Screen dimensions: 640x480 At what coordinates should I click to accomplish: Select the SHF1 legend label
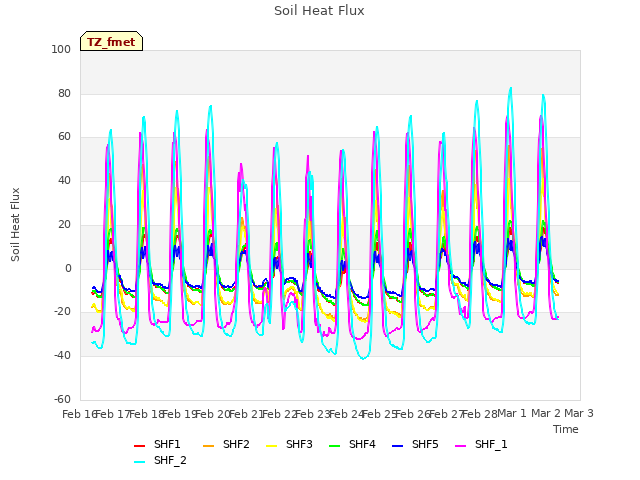pos(167,444)
